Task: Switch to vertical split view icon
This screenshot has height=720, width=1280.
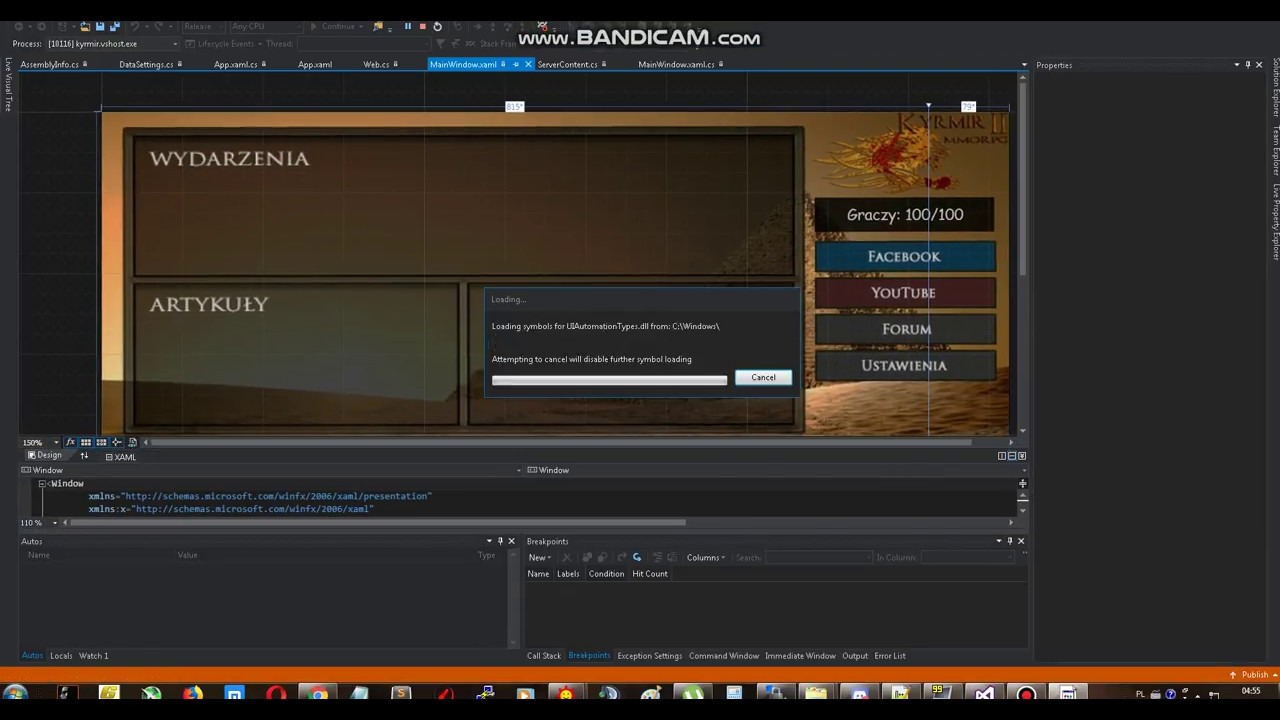Action: click(x=1001, y=456)
